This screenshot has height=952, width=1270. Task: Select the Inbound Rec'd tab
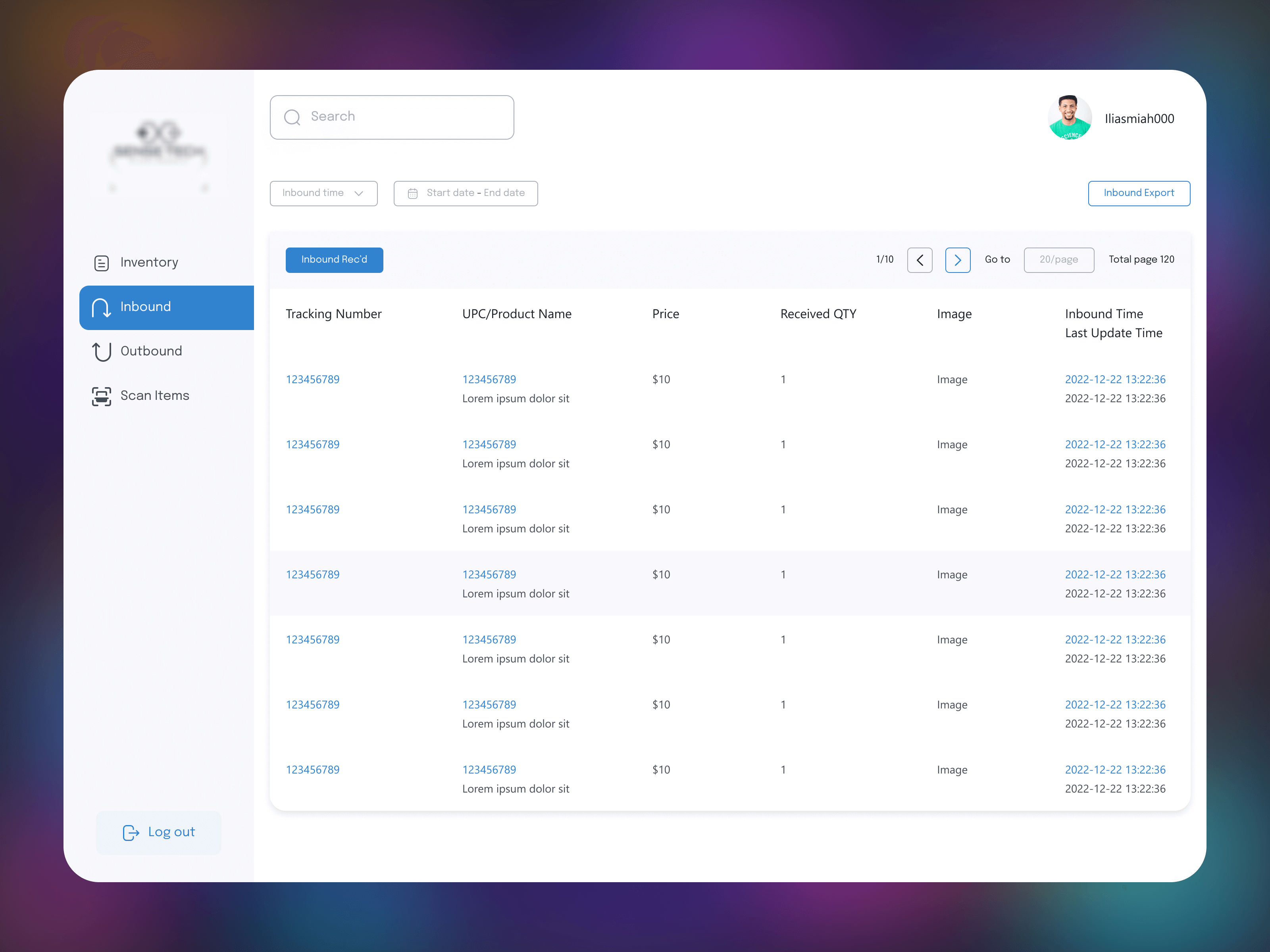pos(334,260)
